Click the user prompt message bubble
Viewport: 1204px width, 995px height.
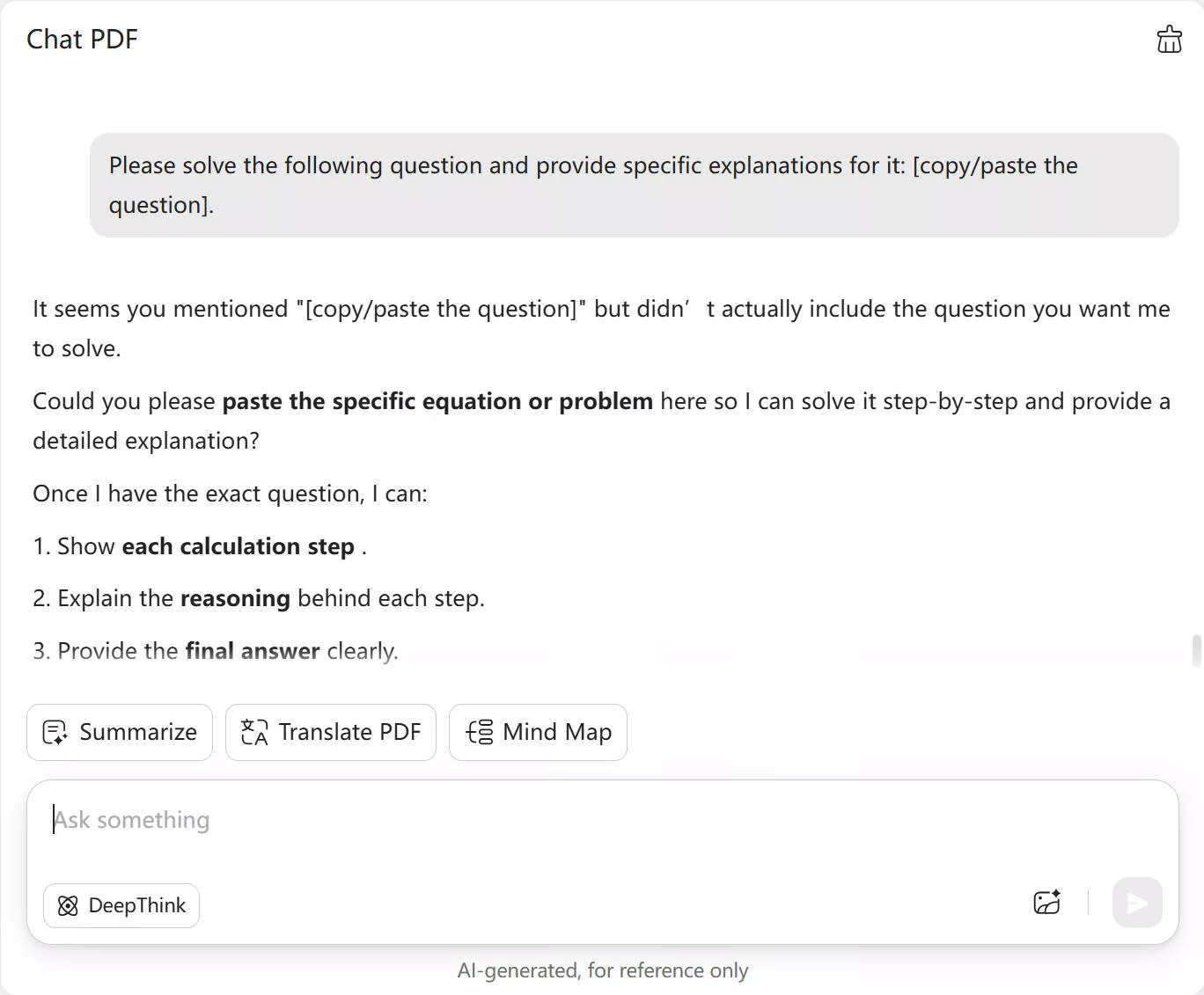pyautogui.click(x=634, y=185)
